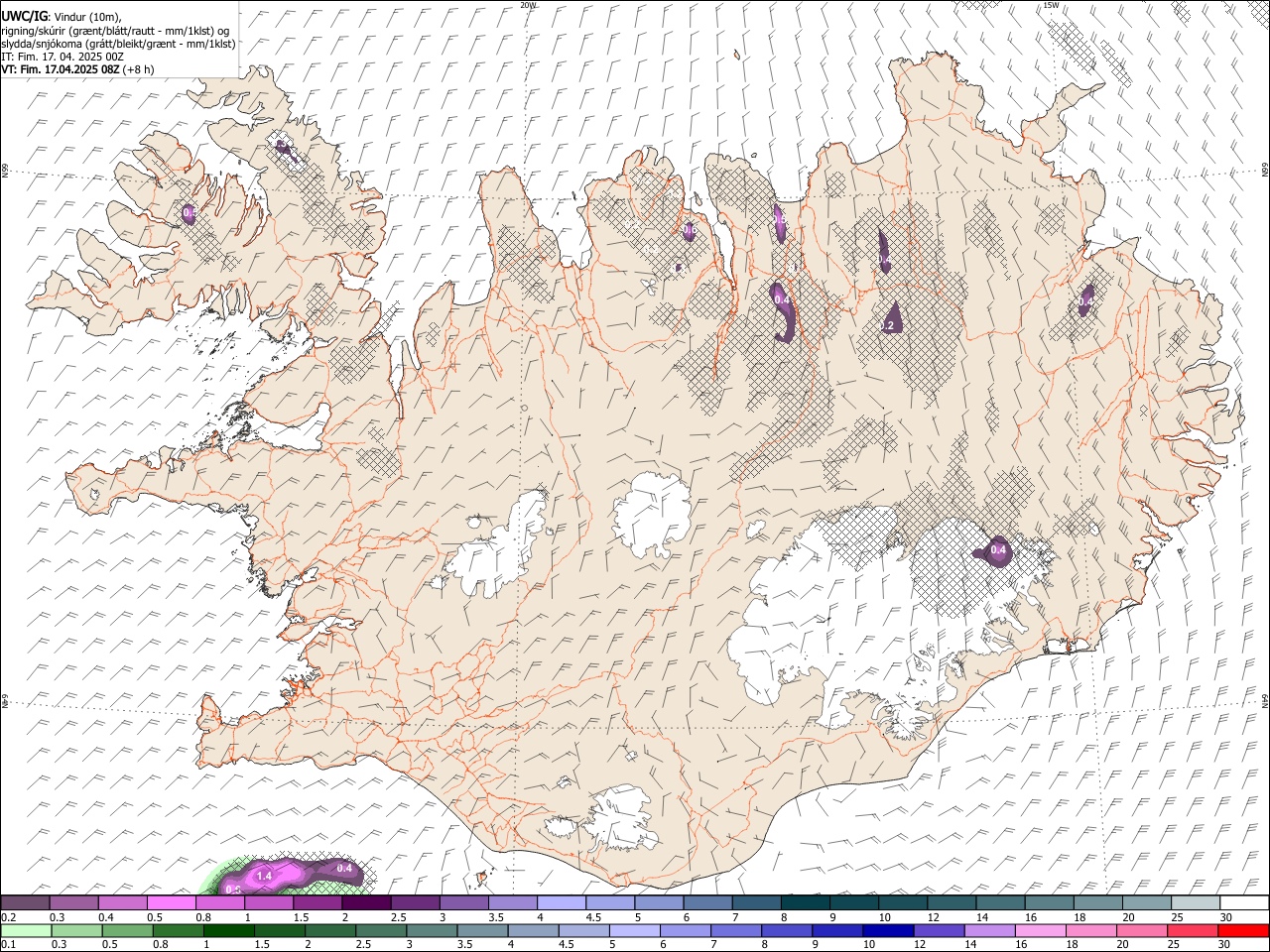Click the 30 label ending the upper snow scale
This screenshot has height=952, width=1270.
1226,917
